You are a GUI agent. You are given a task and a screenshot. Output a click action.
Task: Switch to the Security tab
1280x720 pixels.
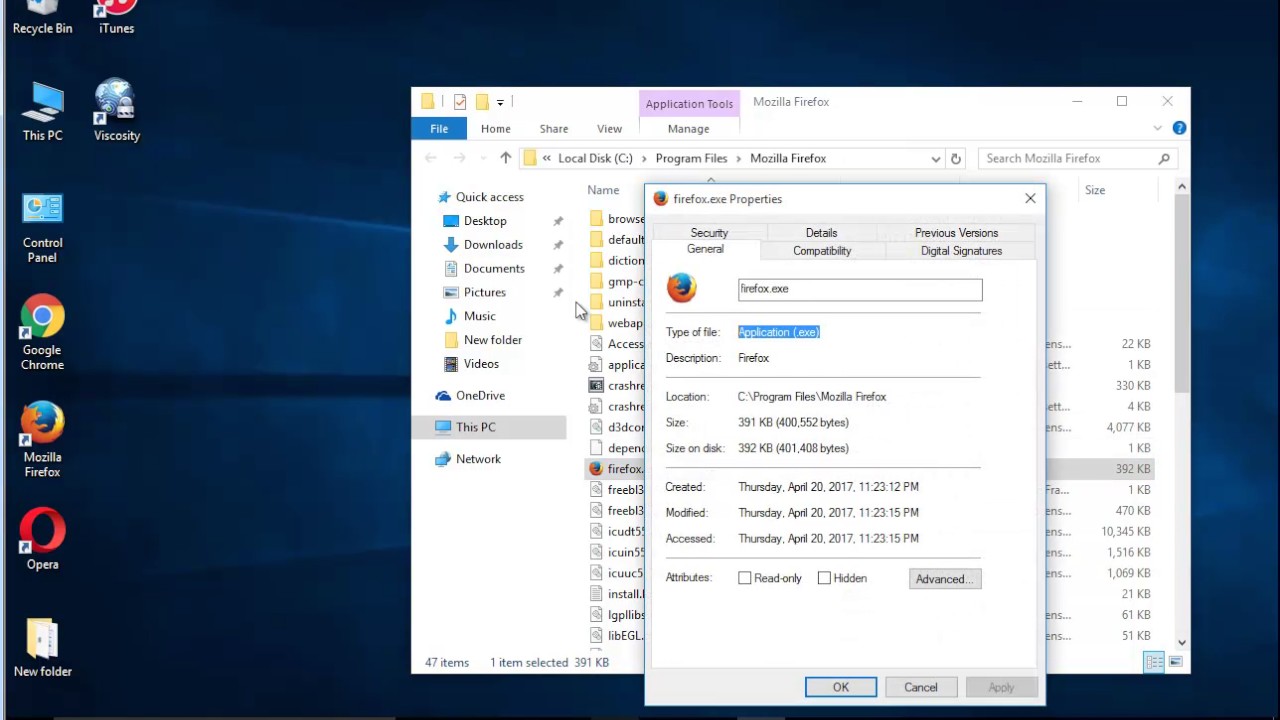click(x=709, y=232)
